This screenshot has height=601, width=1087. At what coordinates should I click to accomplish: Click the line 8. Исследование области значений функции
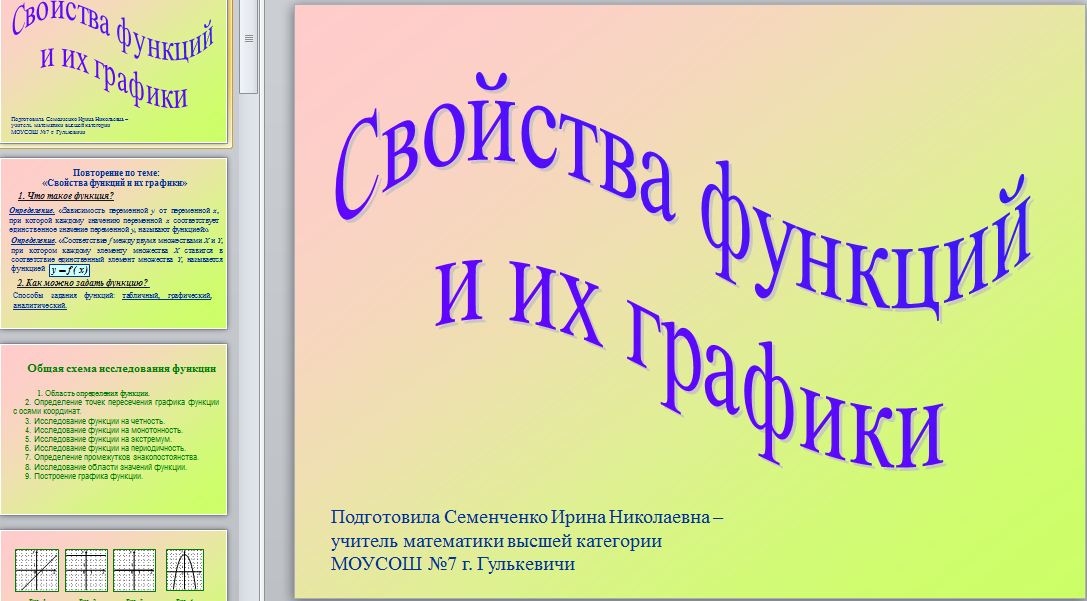106,467
